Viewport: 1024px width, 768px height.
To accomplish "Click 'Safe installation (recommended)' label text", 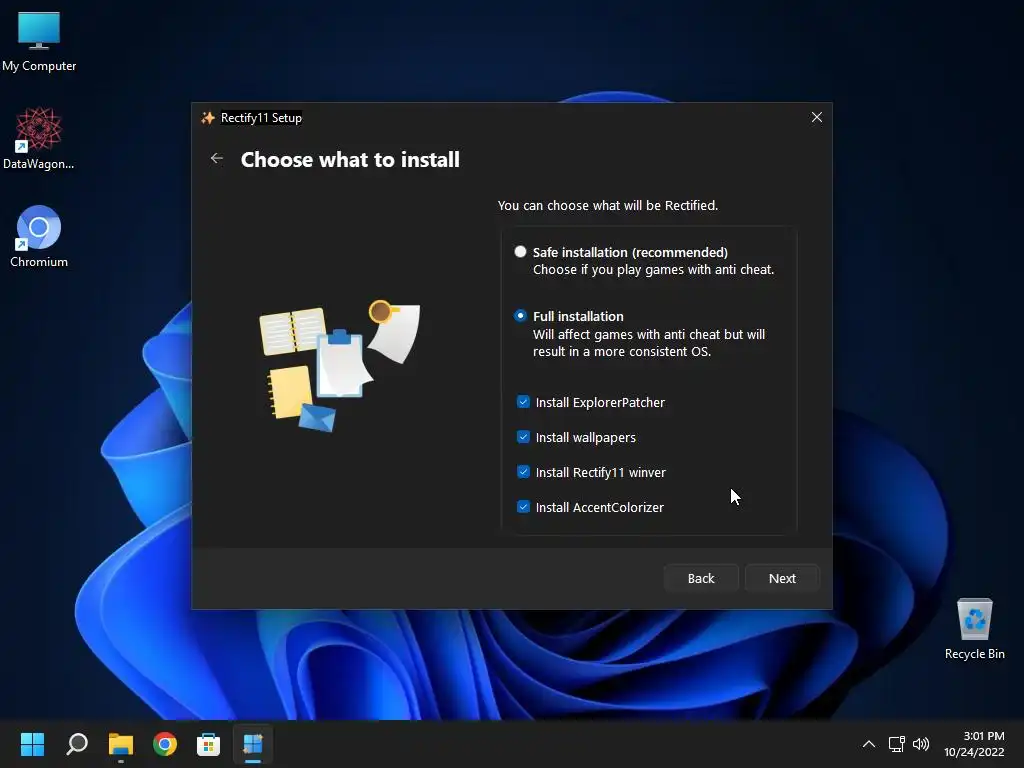I will 630,252.
